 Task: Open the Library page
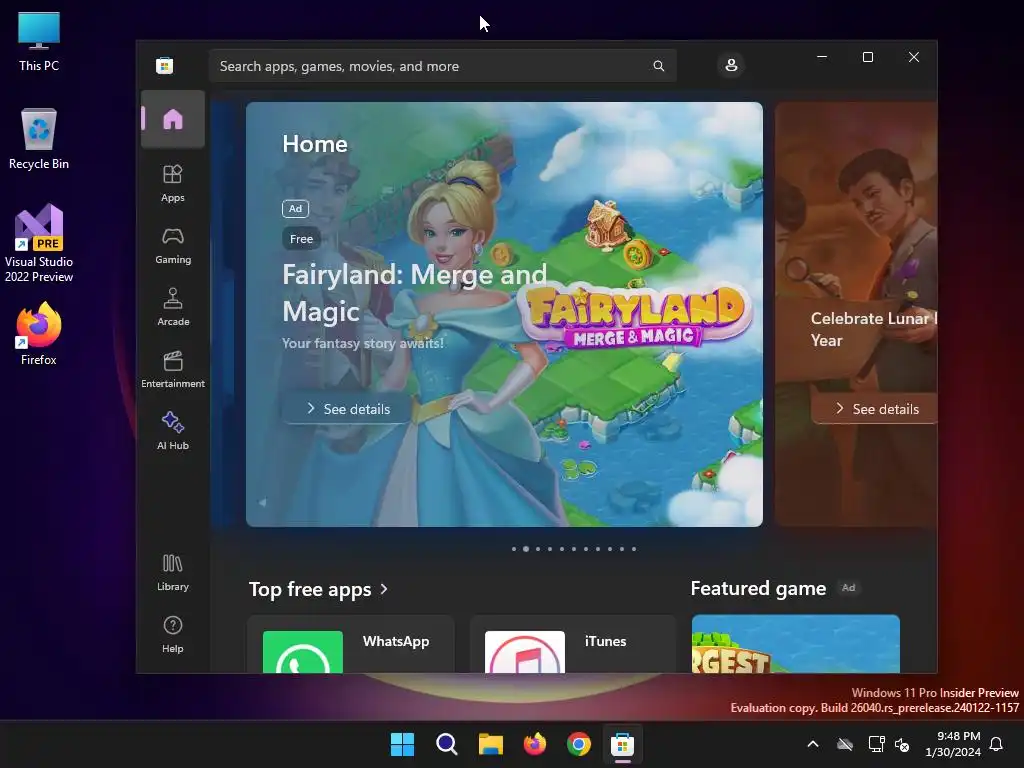click(173, 572)
